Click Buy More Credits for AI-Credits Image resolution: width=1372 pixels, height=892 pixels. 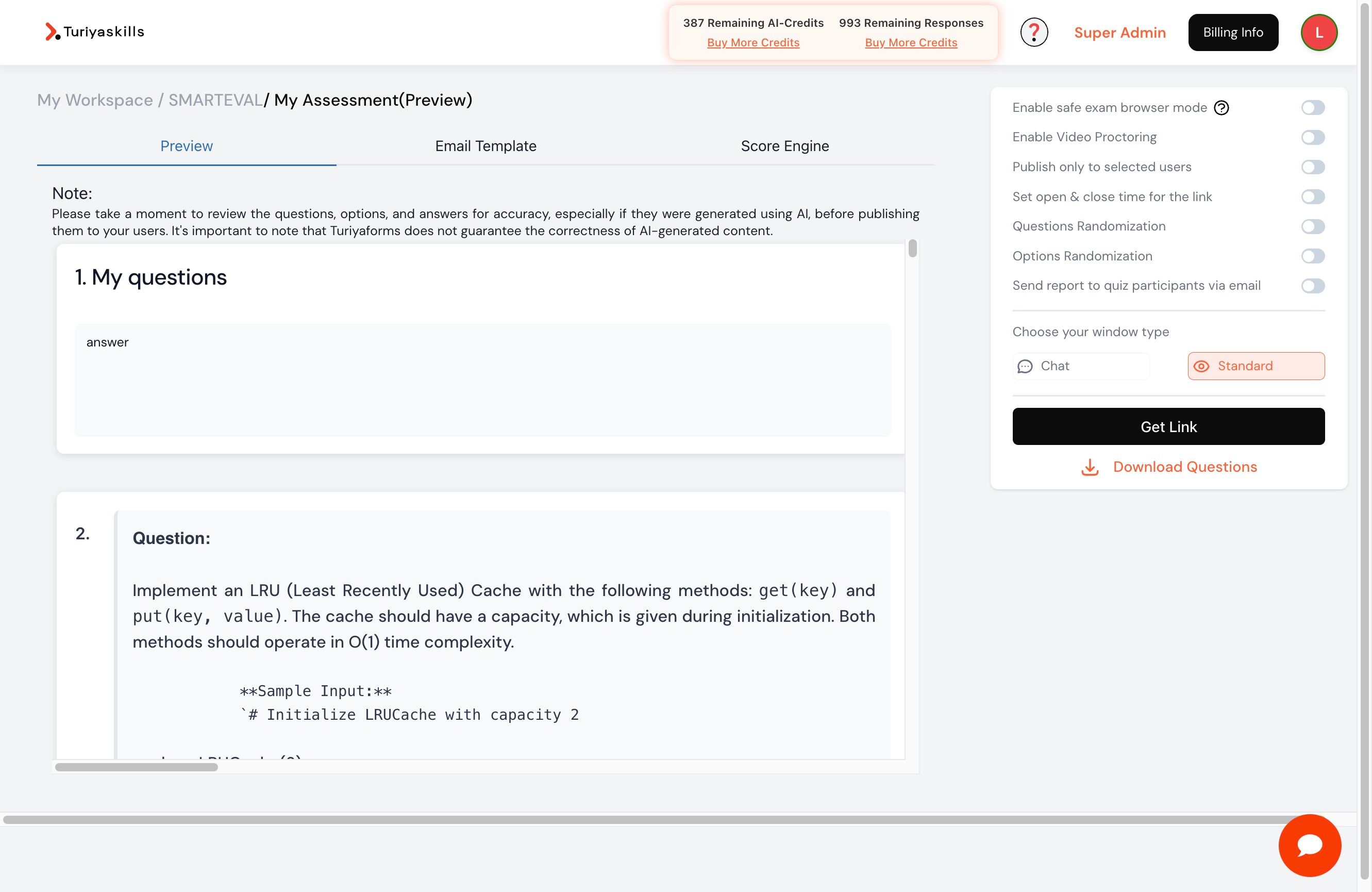(x=753, y=42)
